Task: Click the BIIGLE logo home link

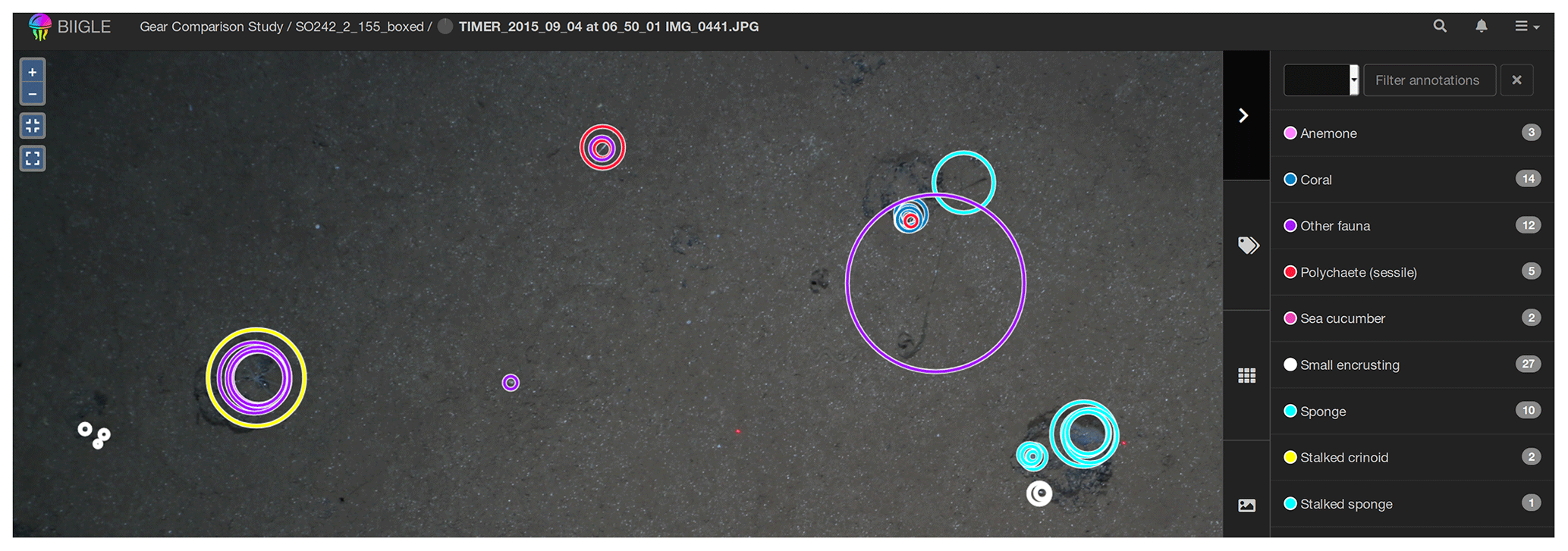Action: pyautogui.click(x=70, y=27)
